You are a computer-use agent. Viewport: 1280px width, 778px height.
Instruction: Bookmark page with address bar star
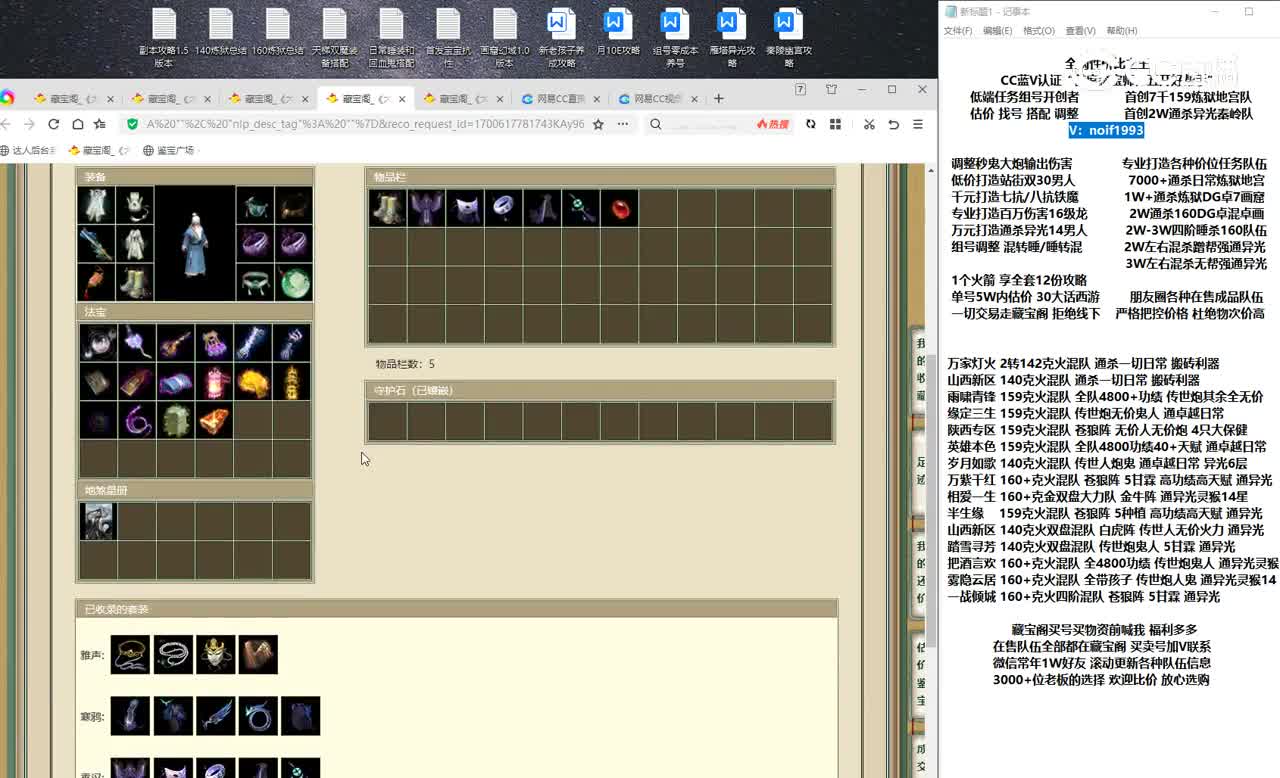point(598,124)
